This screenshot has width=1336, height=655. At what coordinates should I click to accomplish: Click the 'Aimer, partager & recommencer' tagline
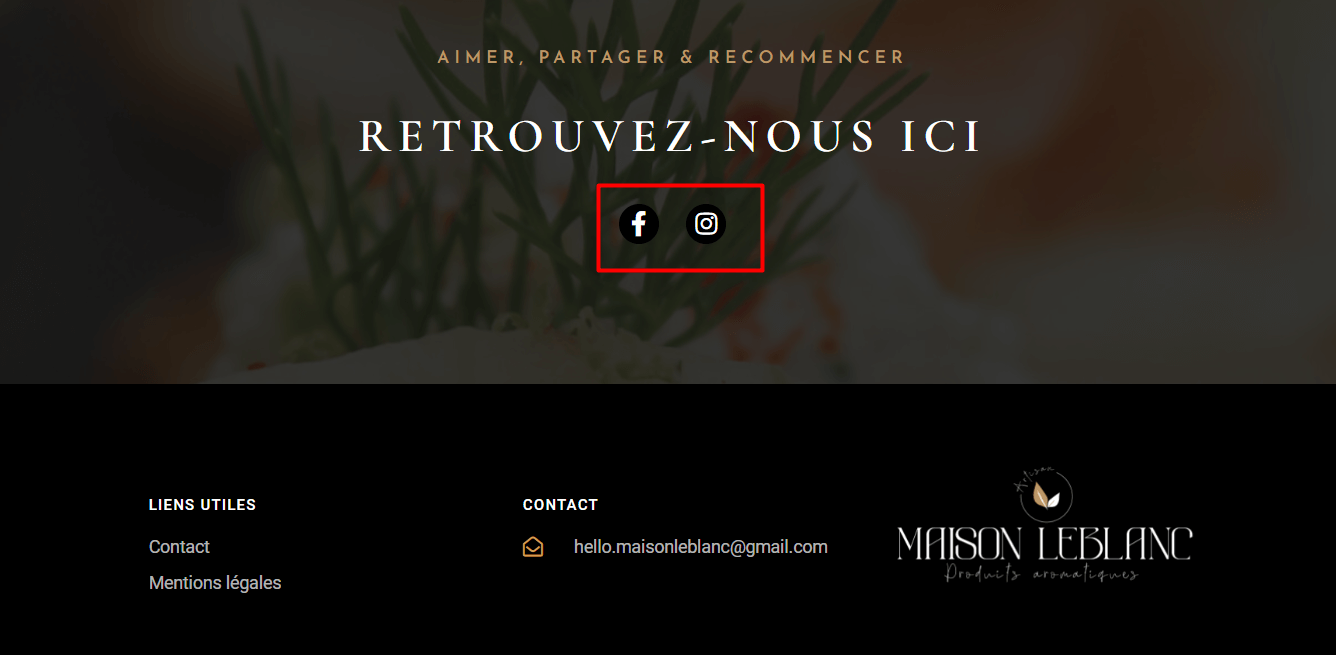tap(671, 57)
